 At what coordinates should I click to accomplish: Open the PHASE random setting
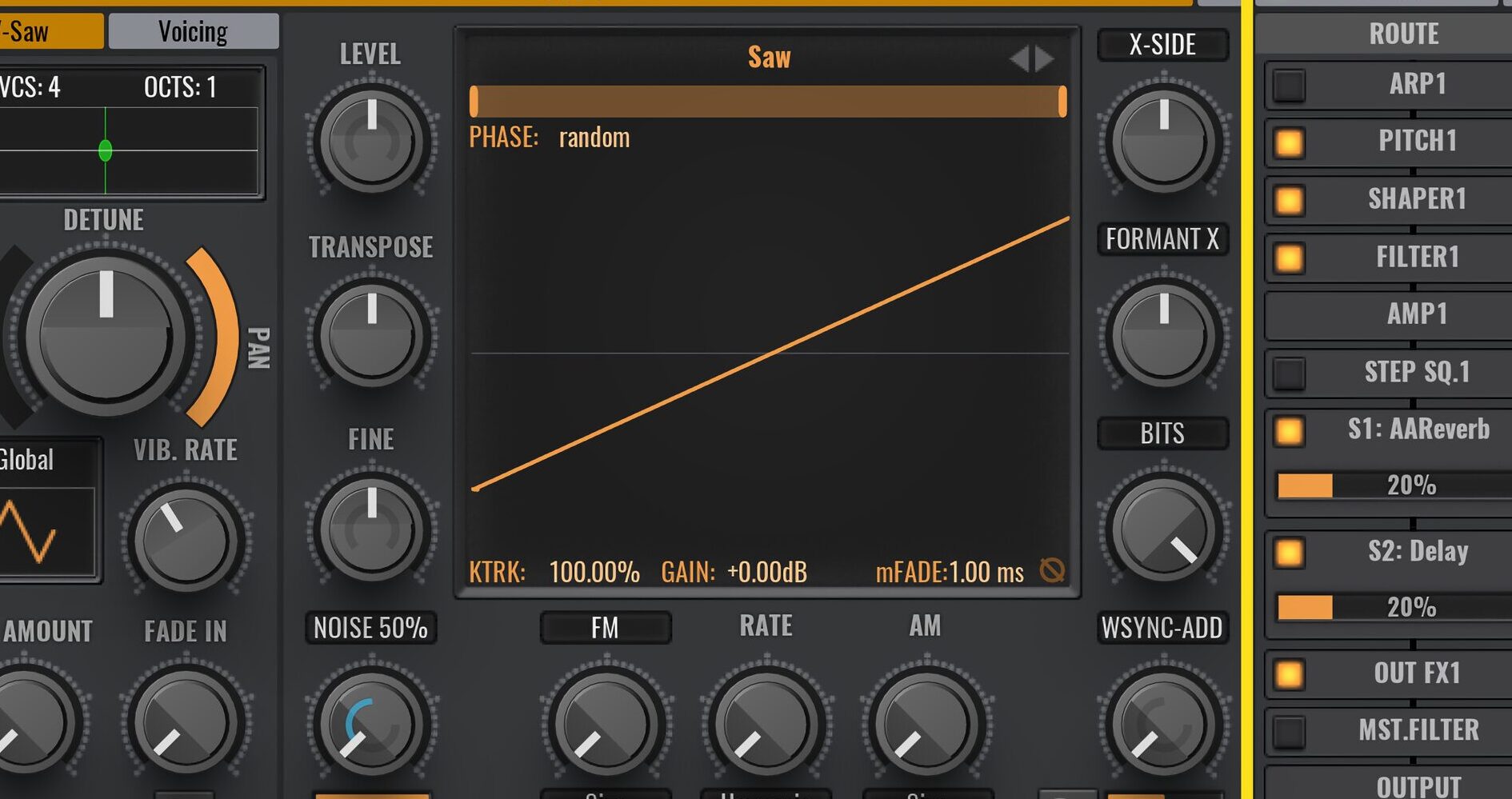tap(594, 138)
